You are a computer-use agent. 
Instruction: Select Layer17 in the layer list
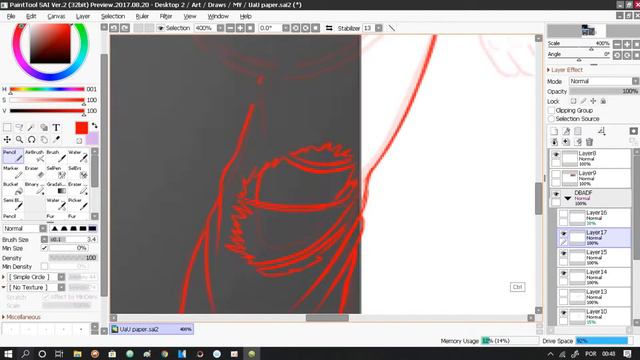[x=594, y=237]
